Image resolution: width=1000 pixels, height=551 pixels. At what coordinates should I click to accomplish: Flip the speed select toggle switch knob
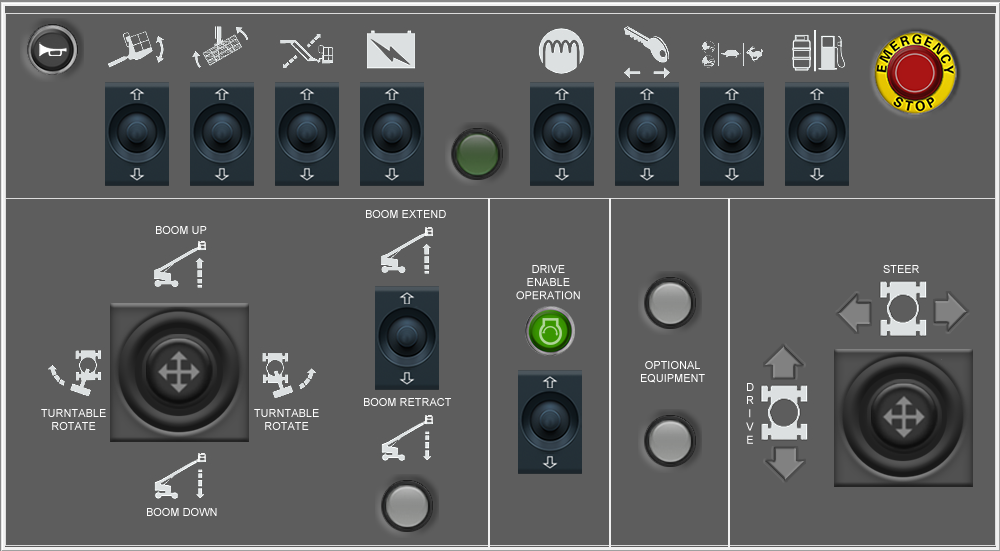[732, 133]
